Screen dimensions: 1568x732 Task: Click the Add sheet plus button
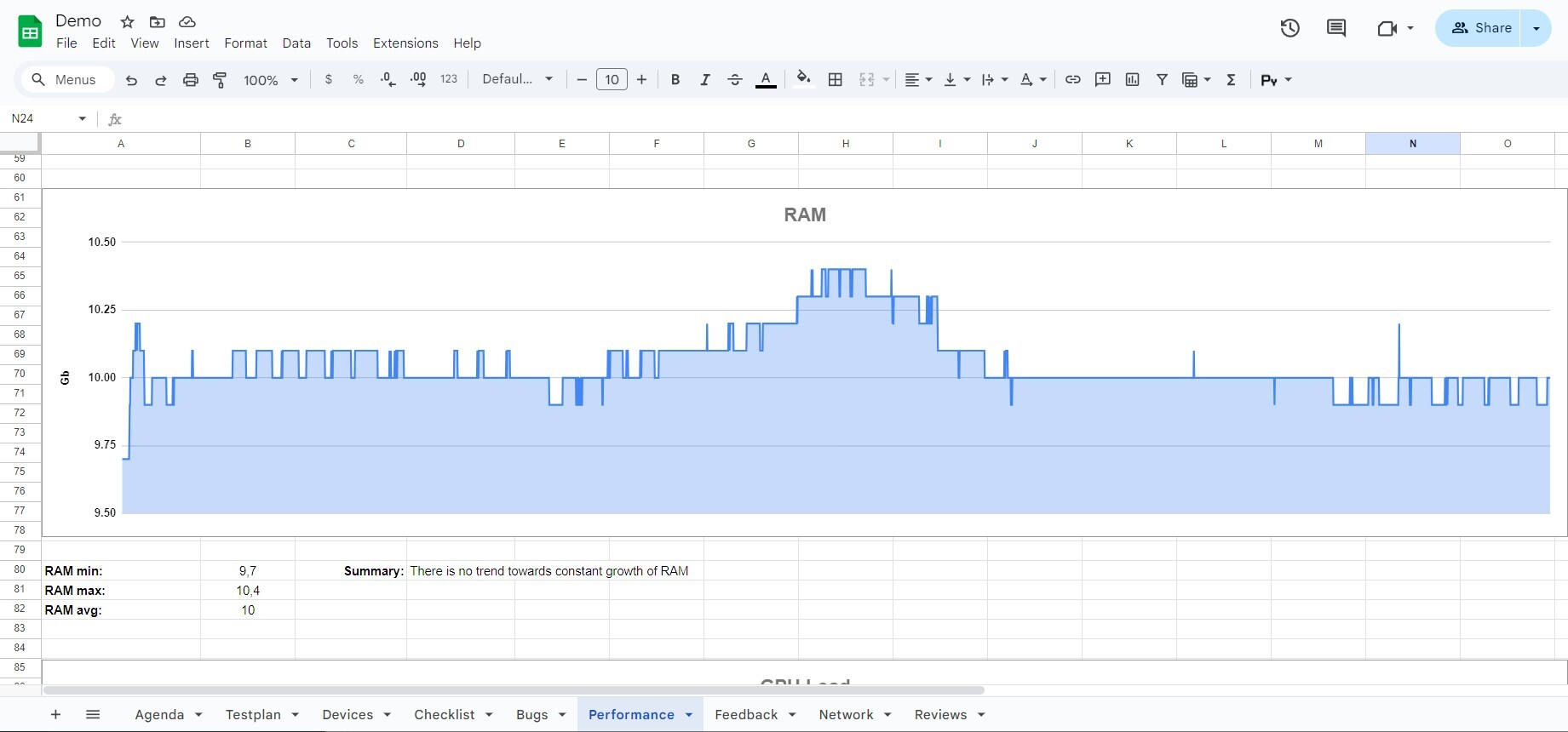click(x=55, y=715)
